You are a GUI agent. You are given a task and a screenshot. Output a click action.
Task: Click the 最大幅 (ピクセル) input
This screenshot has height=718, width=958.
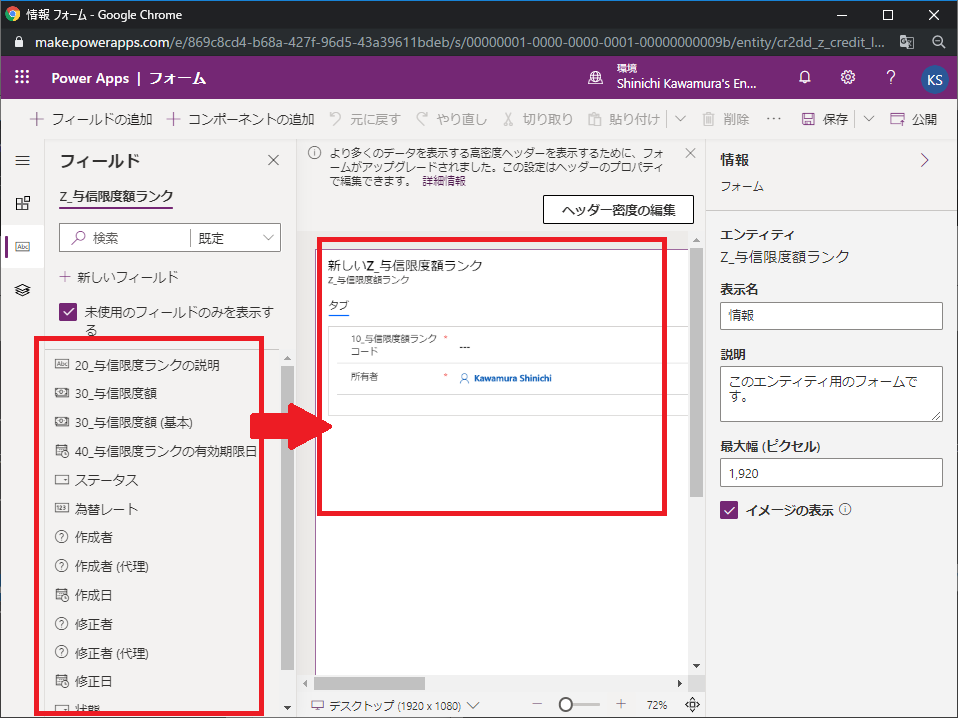tap(831, 474)
